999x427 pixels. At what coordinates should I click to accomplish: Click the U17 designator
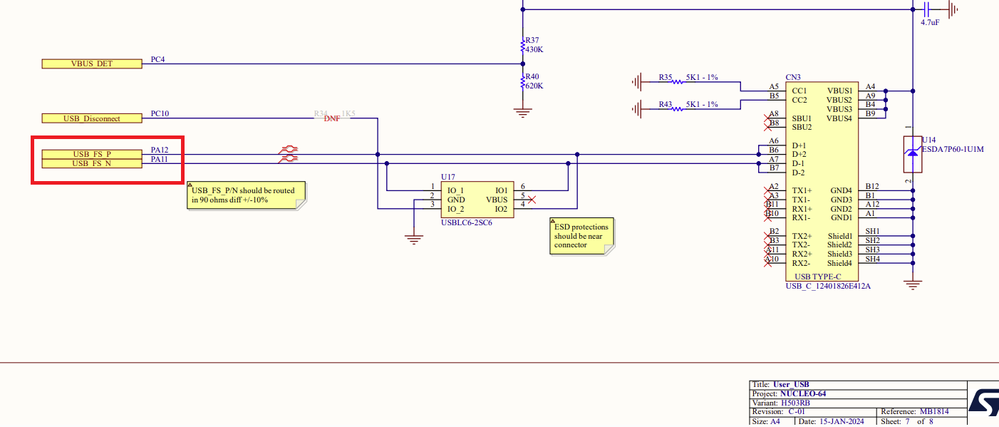[x=448, y=177]
